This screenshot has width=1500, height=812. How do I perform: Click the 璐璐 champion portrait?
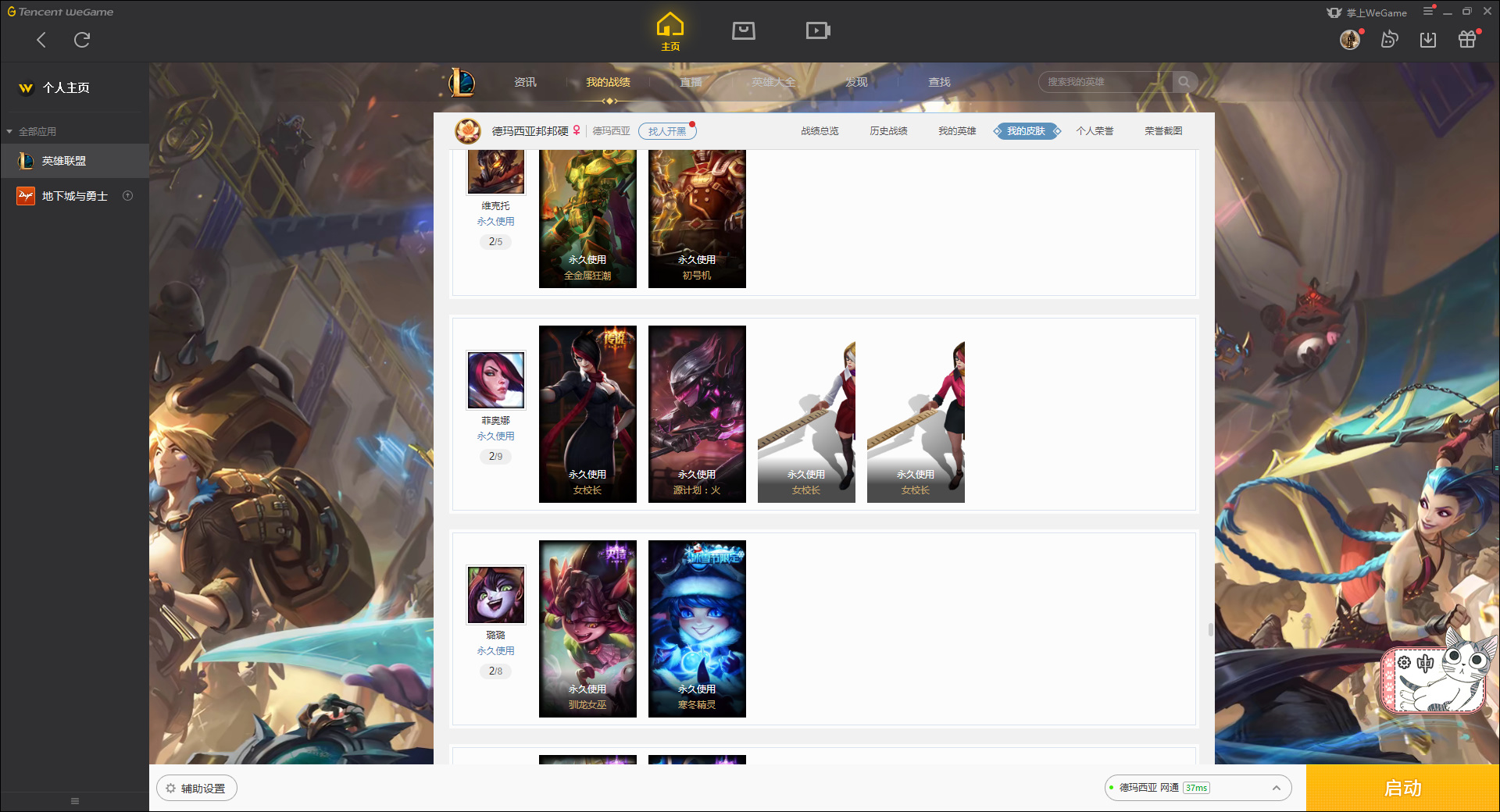point(496,594)
